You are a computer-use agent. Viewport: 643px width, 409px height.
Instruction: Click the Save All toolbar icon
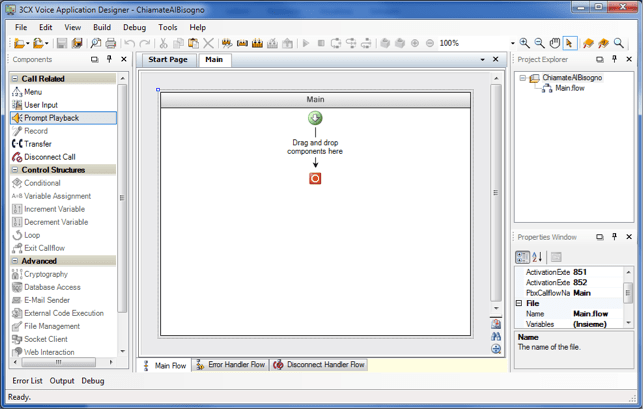77,43
